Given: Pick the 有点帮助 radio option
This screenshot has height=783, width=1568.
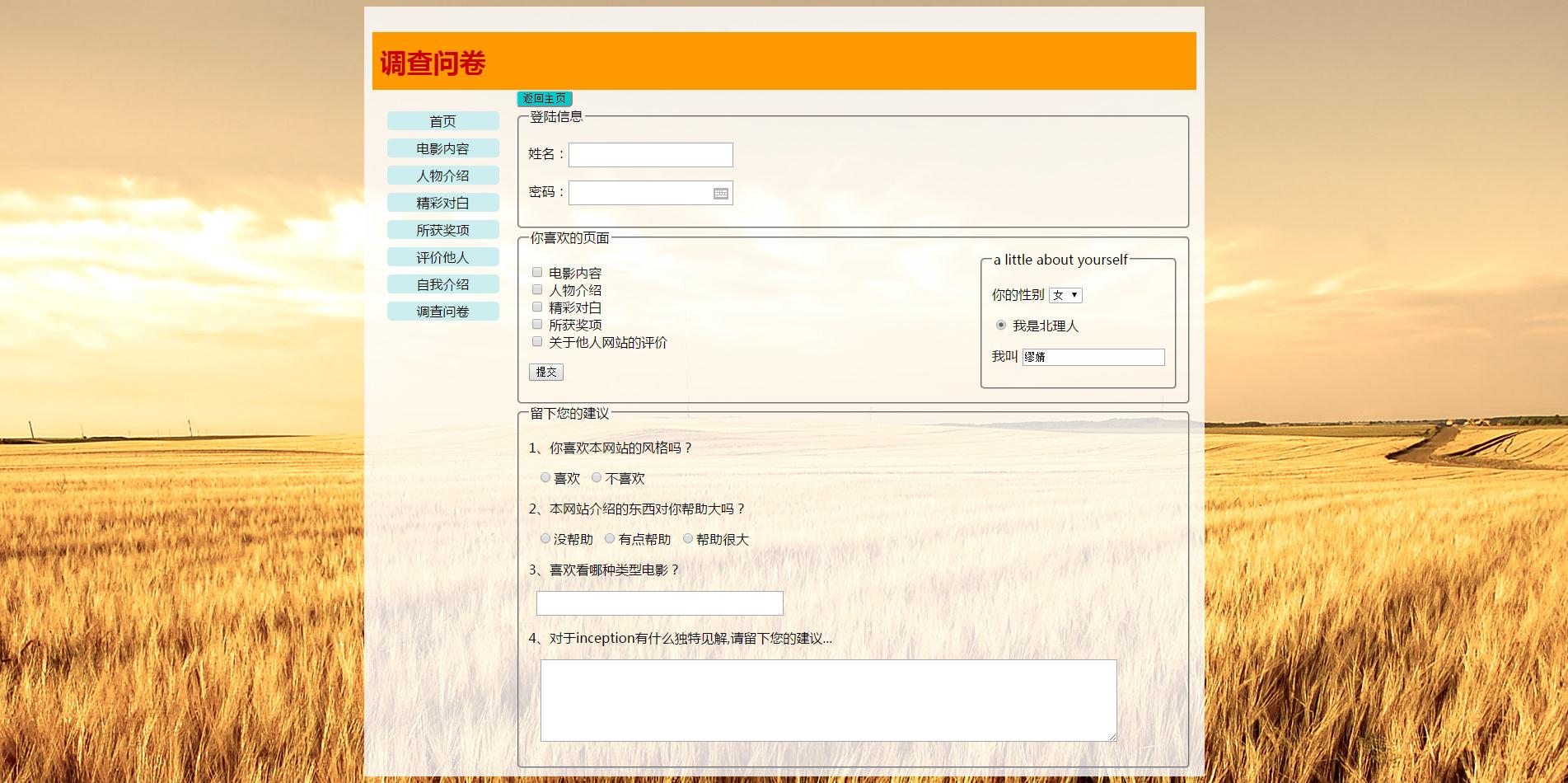Looking at the screenshot, I should 610,538.
